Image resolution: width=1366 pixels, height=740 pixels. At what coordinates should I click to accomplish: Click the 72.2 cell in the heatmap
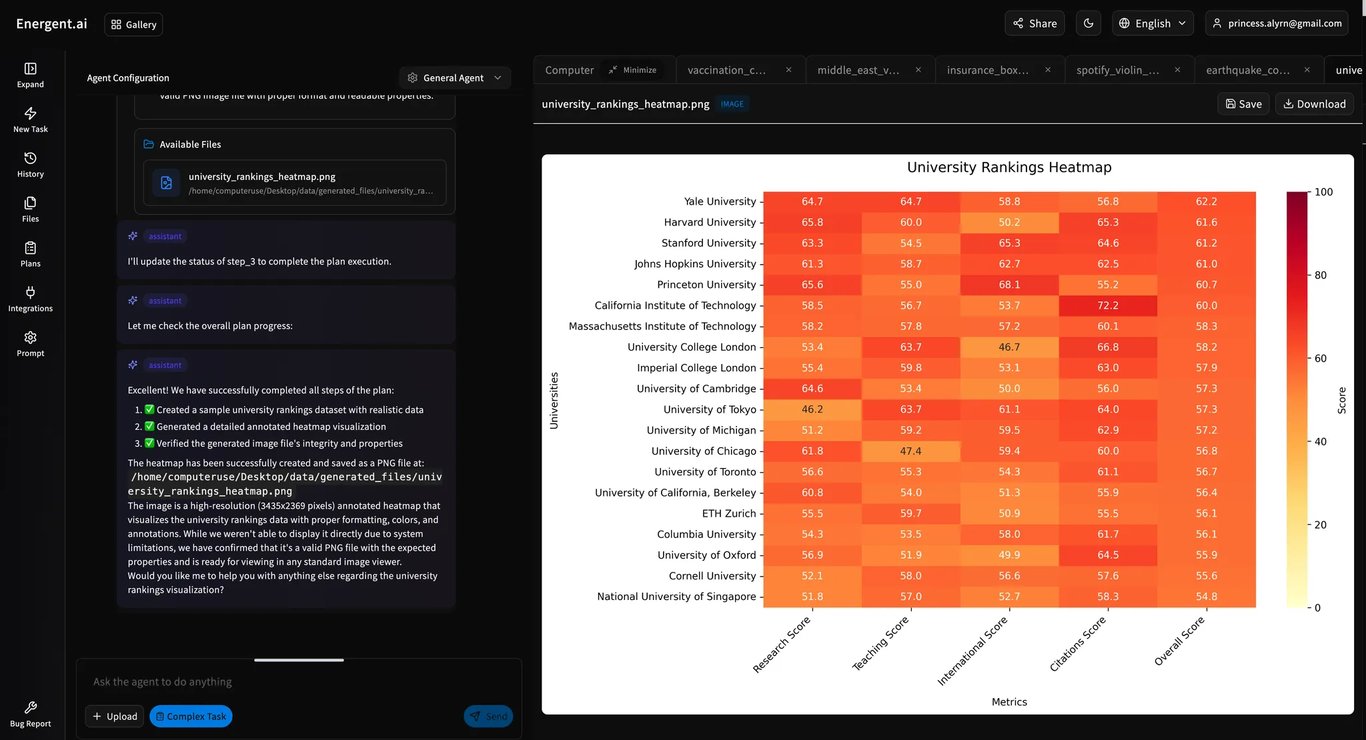click(1108, 306)
